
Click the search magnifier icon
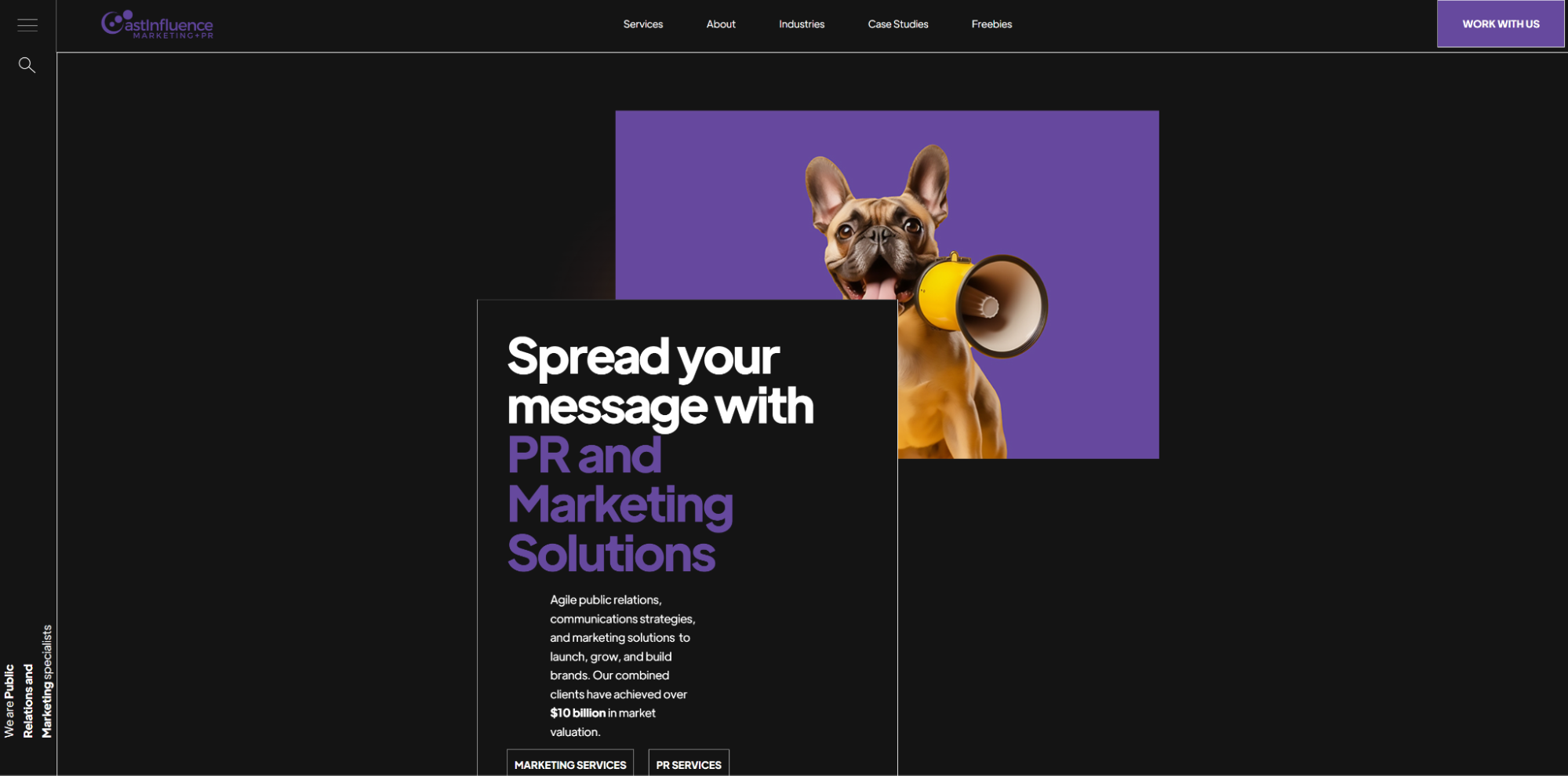coord(27,65)
